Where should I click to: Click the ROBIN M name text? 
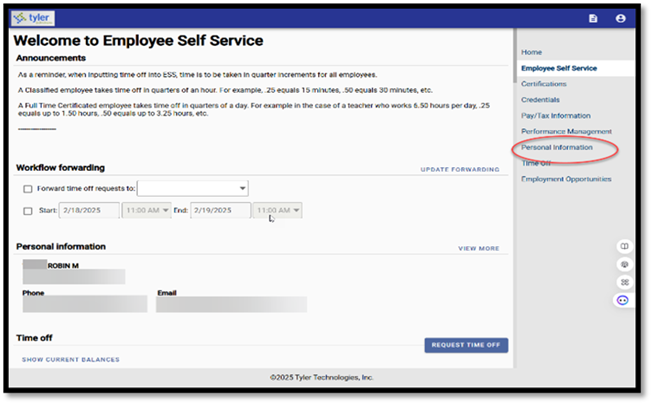click(63, 266)
